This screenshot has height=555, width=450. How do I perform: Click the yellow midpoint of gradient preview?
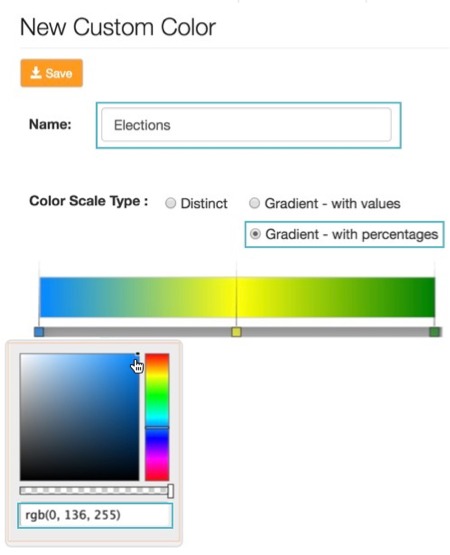coord(236,297)
